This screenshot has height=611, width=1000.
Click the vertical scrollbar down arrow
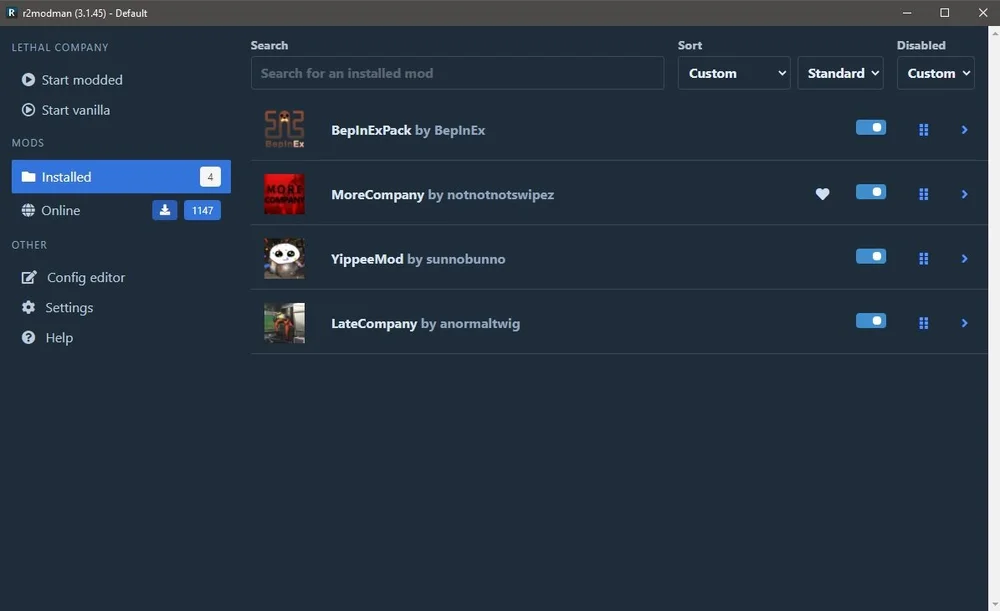(x=994, y=604)
